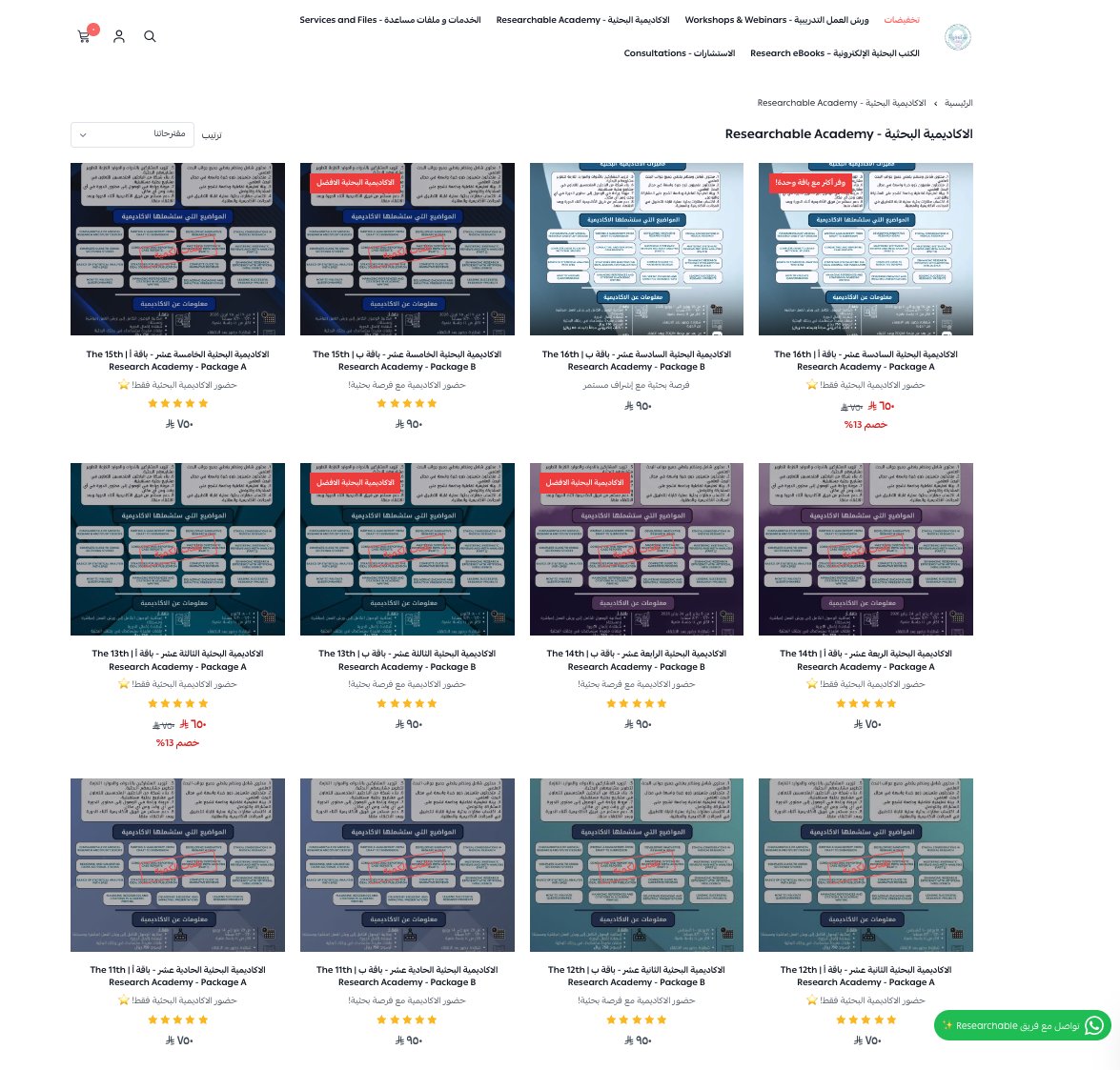Click star rating of 13th Package B
The image size is (1120, 1070).
(407, 703)
